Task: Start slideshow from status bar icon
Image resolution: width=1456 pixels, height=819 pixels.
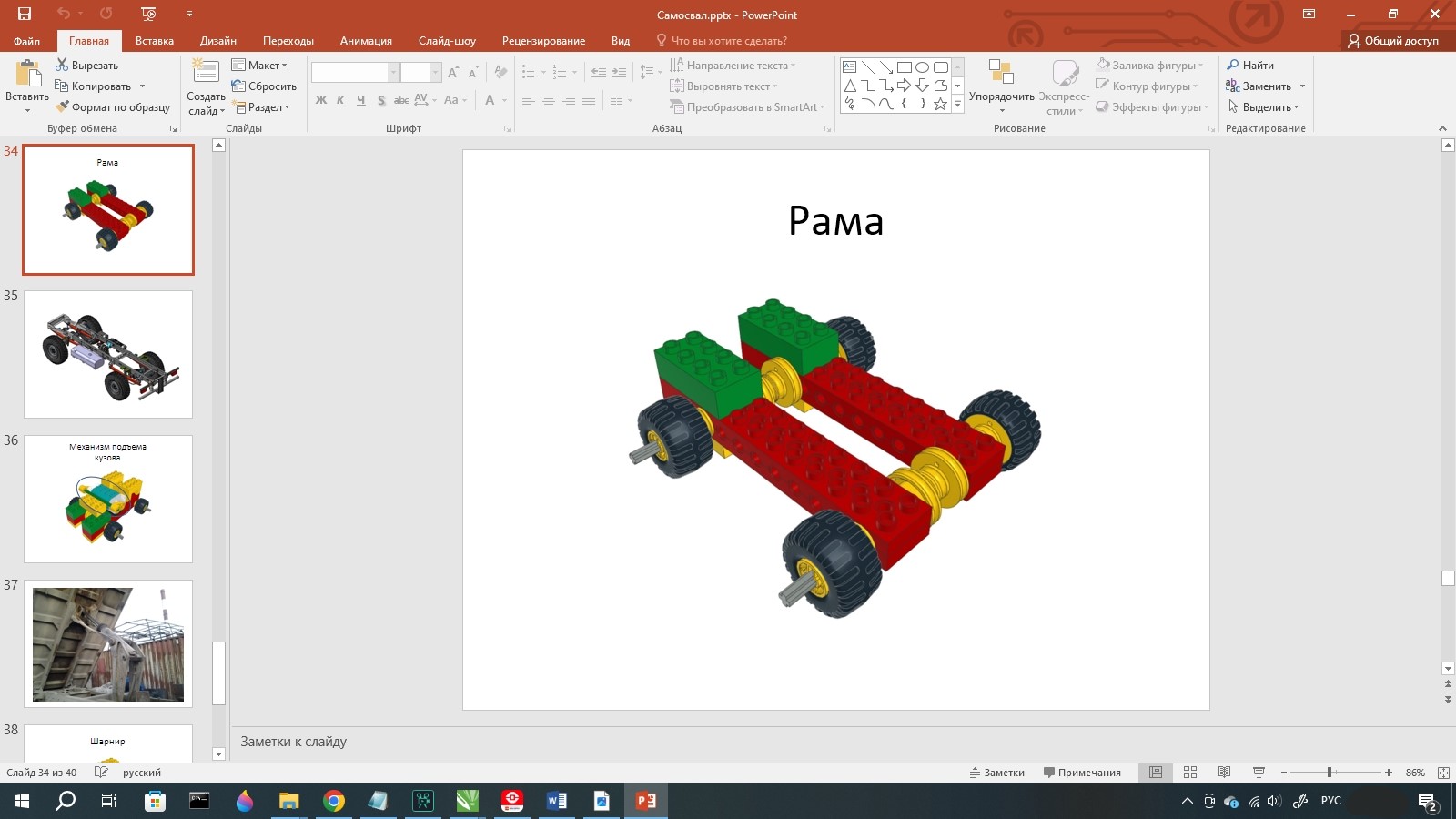Action: click(x=1259, y=773)
